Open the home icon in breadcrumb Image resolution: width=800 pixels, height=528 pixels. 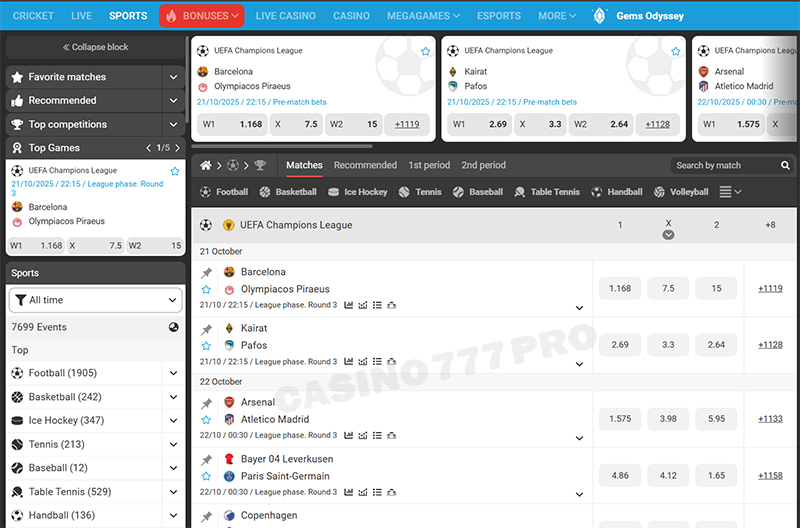(206, 165)
